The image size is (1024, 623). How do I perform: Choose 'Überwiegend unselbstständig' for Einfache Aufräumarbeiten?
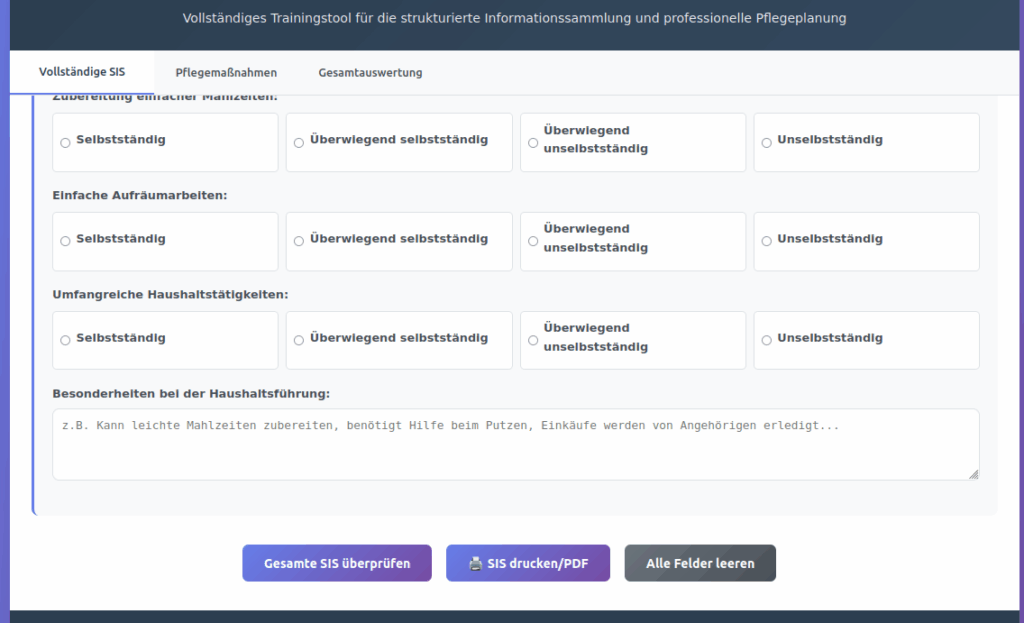point(533,241)
